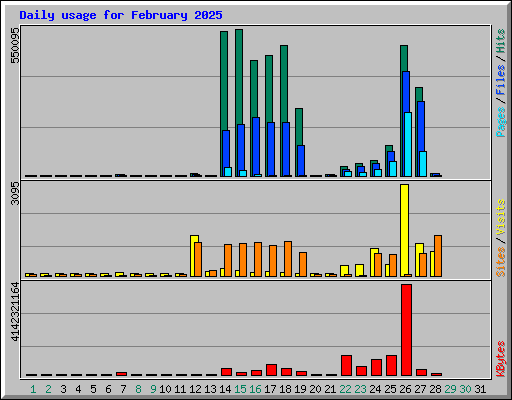Click the KBytes legend label
Image resolution: width=512 pixels, height=400 pixels.
point(501,359)
